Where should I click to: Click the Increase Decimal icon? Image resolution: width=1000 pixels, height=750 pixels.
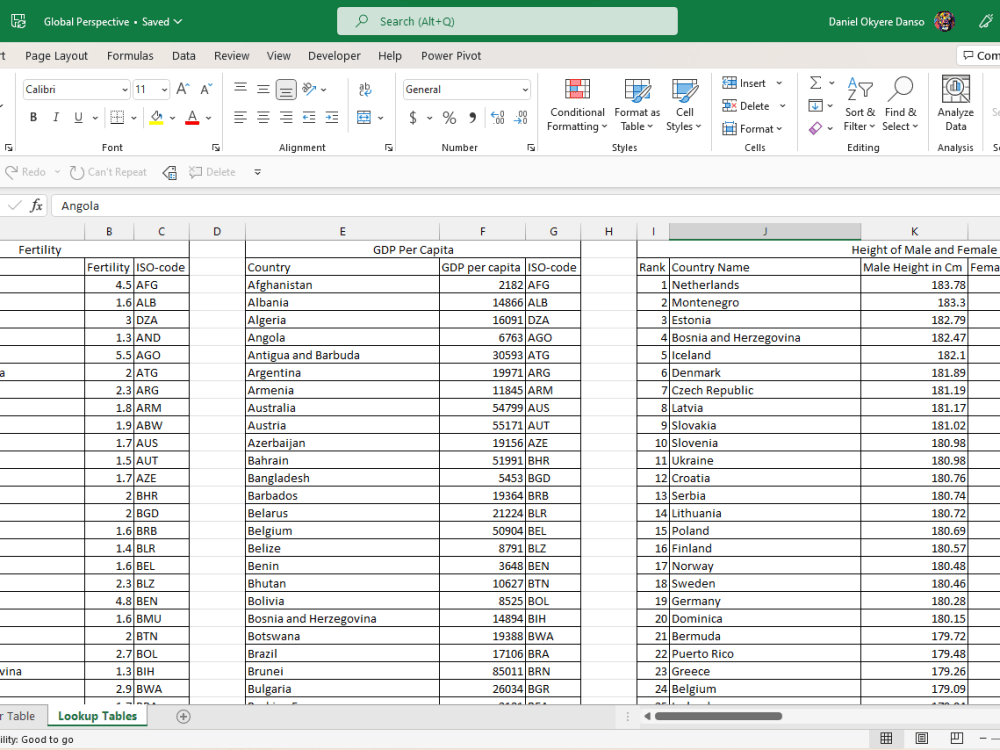tap(496, 117)
